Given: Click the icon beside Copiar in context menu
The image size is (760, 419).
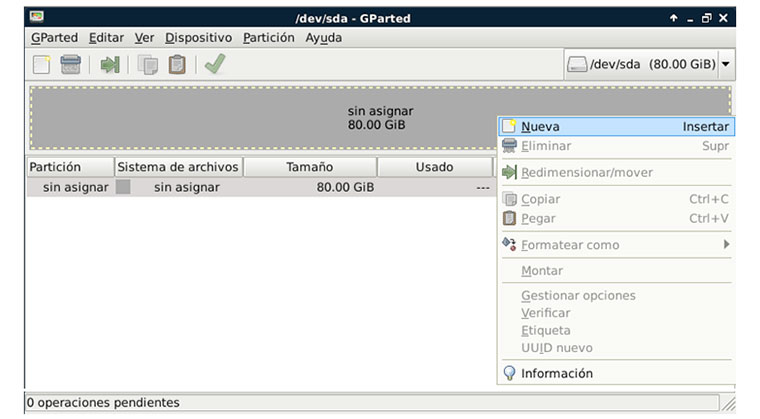Looking at the screenshot, I should [x=509, y=199].
